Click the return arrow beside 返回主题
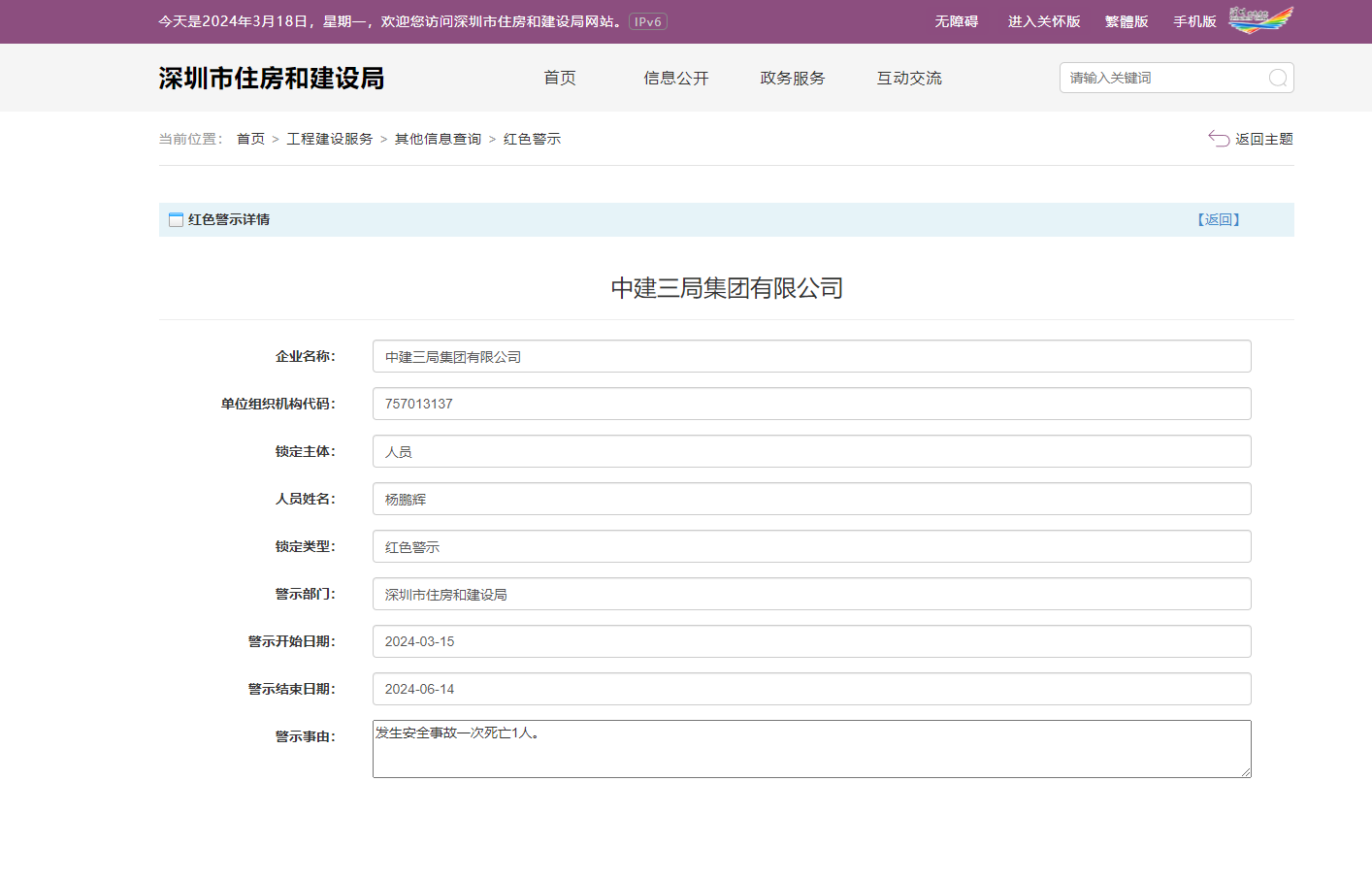The height and width of the screenshot is (879, 1372). tap(1219, 139)
